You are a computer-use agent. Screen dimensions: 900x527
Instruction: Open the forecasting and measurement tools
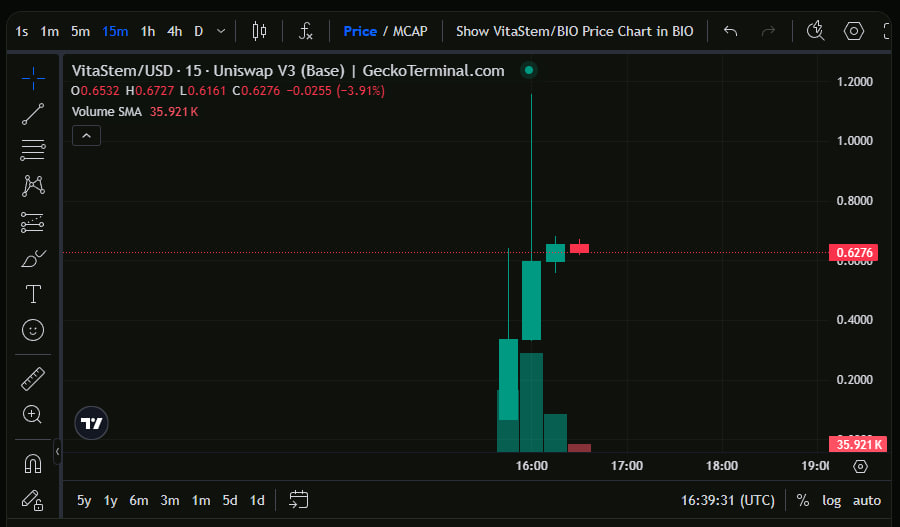[x=33, y=222]
